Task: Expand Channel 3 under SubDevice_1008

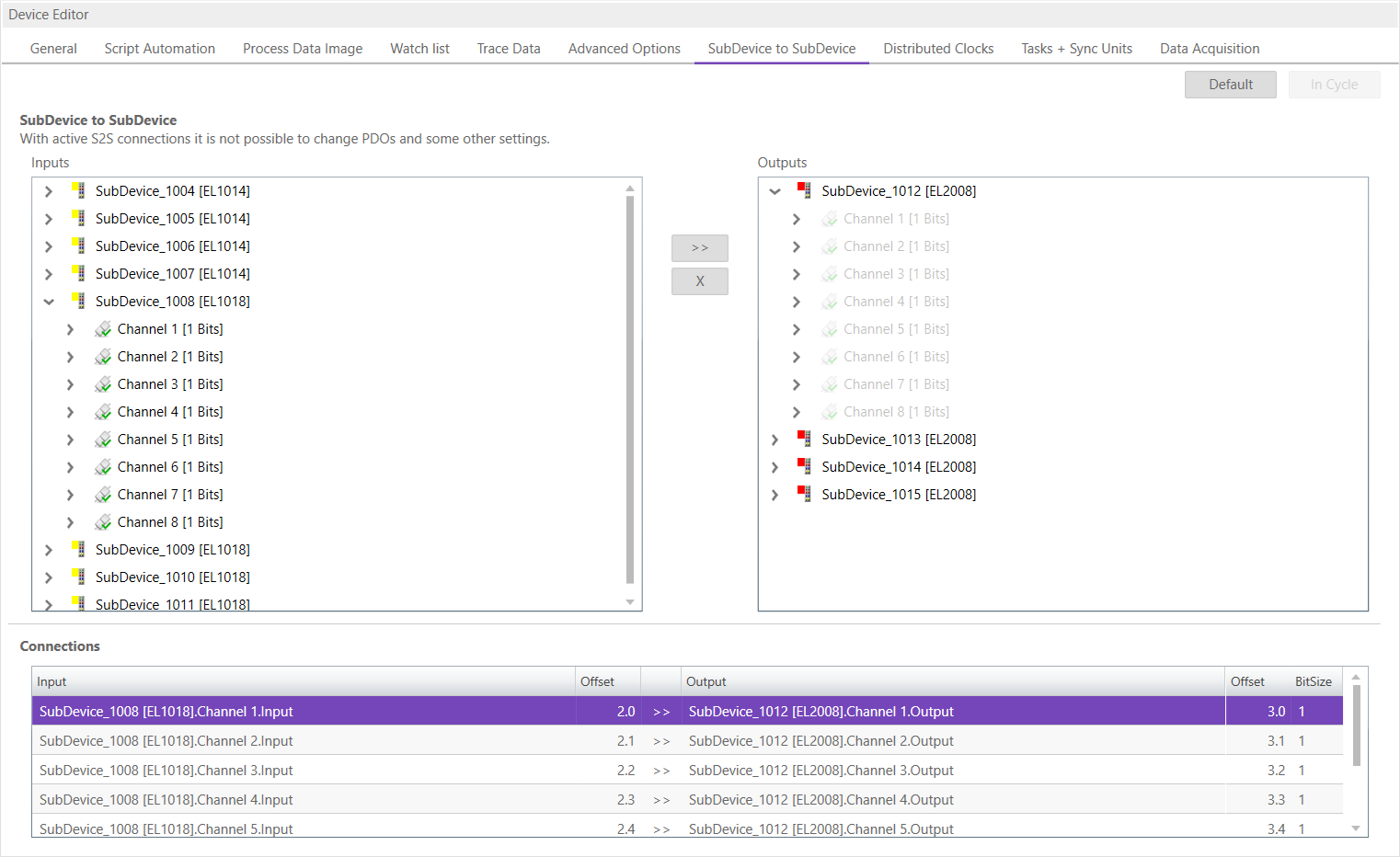Action: (70, 384)
